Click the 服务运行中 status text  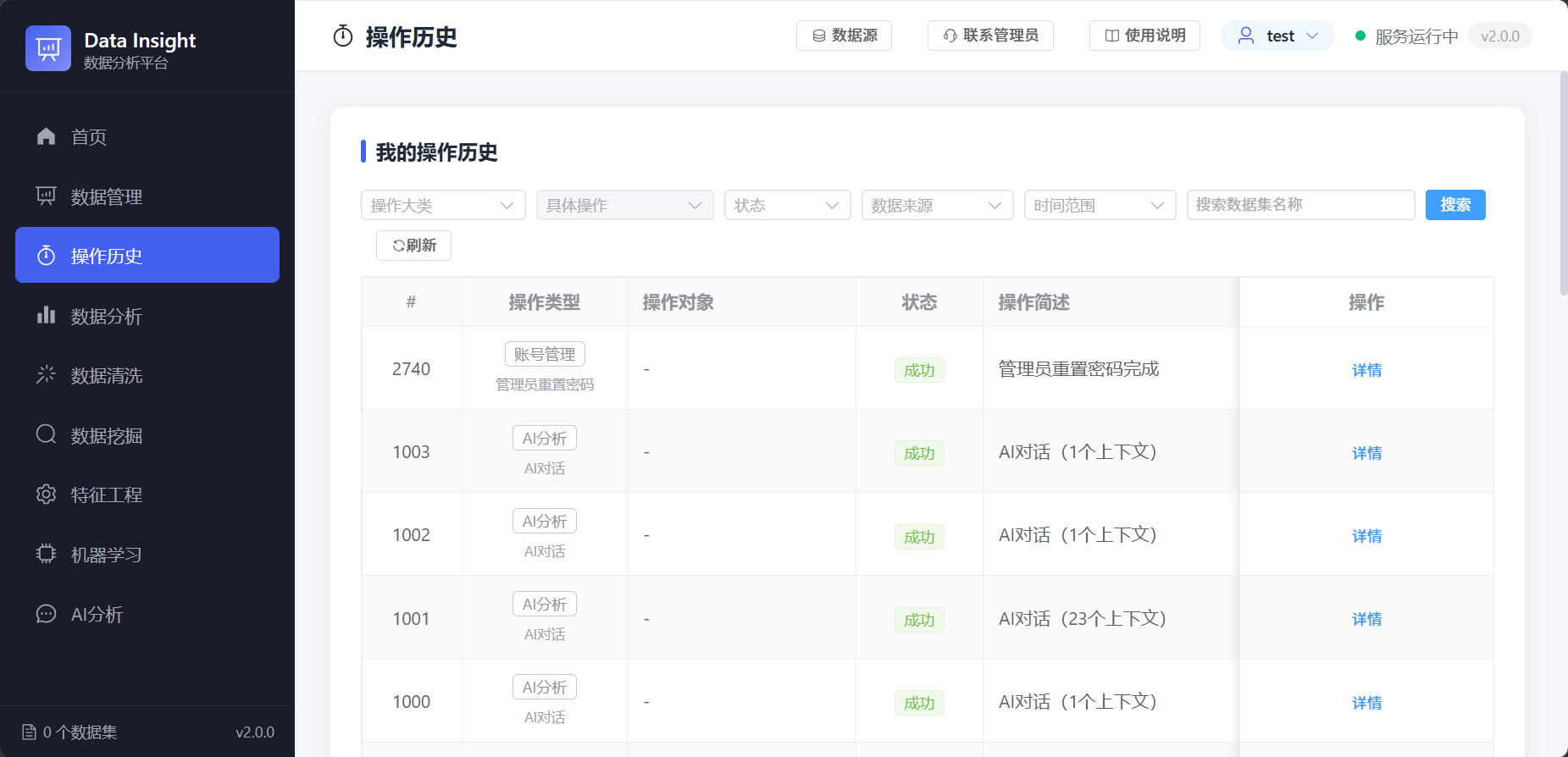[x=1416, y=36]
